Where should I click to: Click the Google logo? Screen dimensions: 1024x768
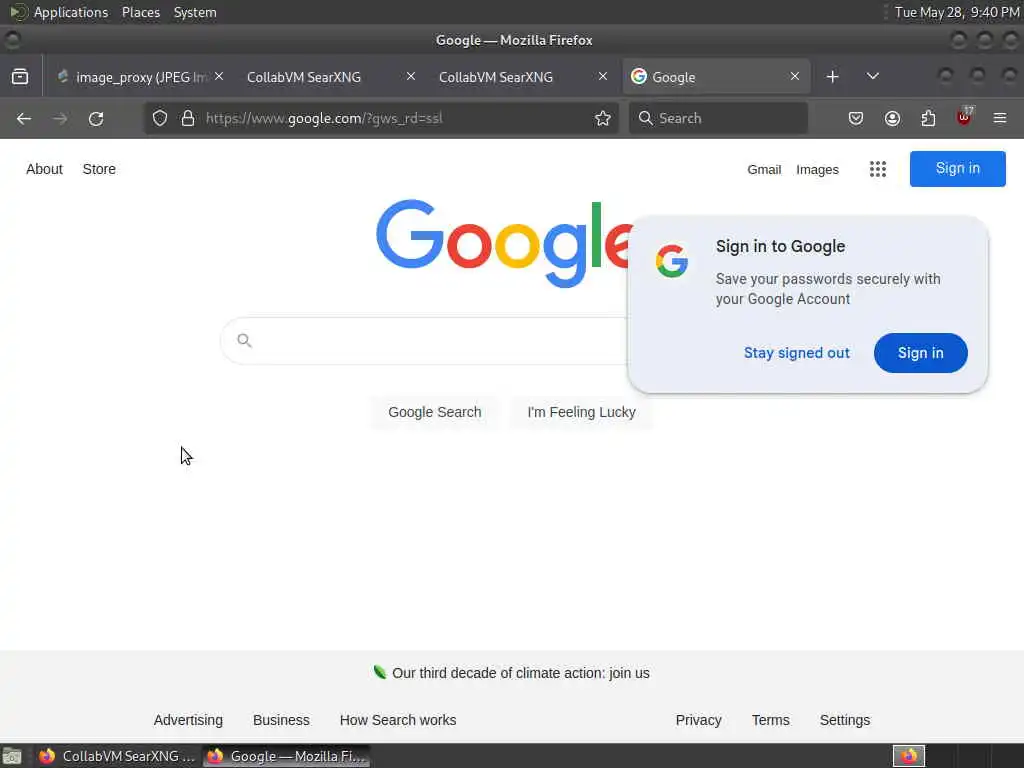click(x=504, y=243)
